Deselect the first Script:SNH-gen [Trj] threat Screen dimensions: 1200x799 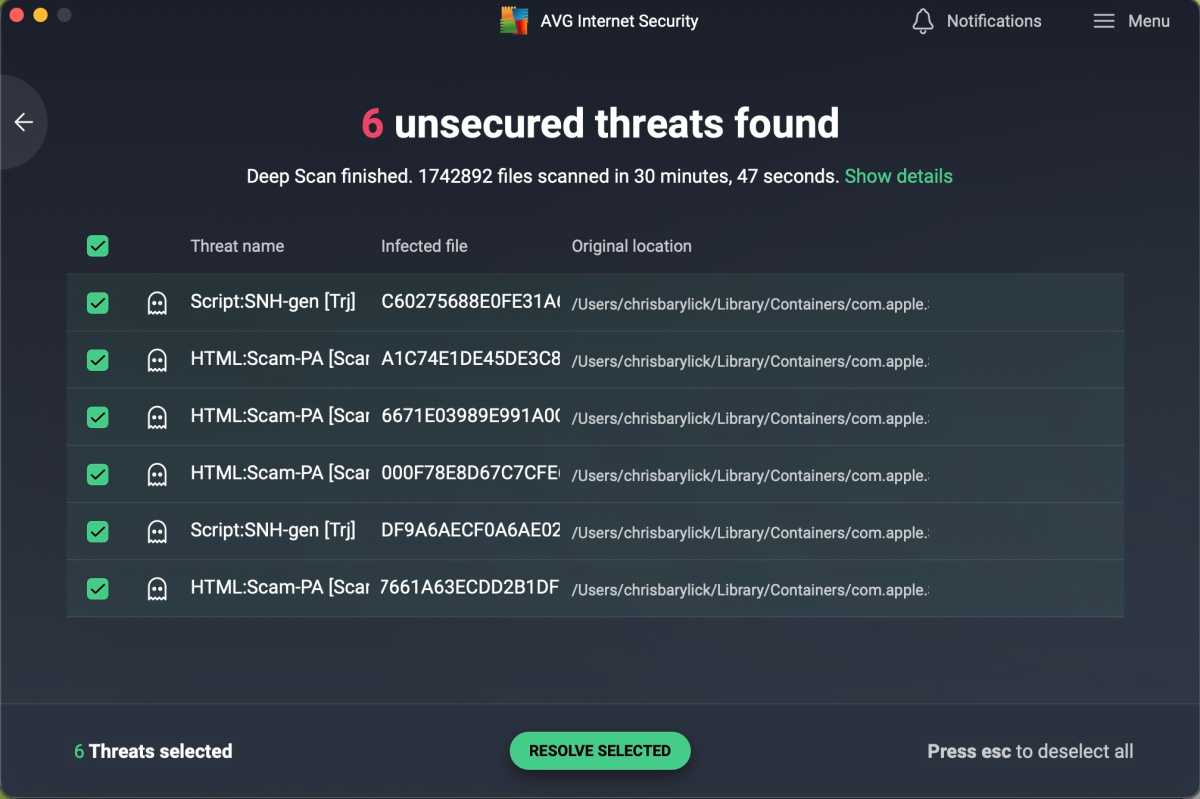[97, 303]
